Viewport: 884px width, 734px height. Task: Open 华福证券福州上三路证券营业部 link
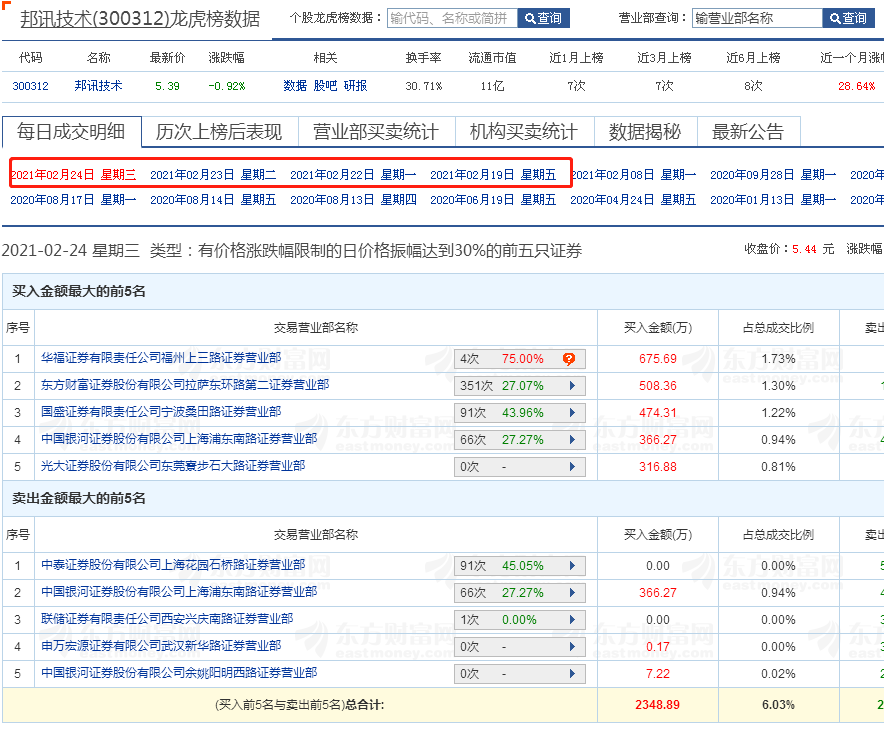point(161,357)
